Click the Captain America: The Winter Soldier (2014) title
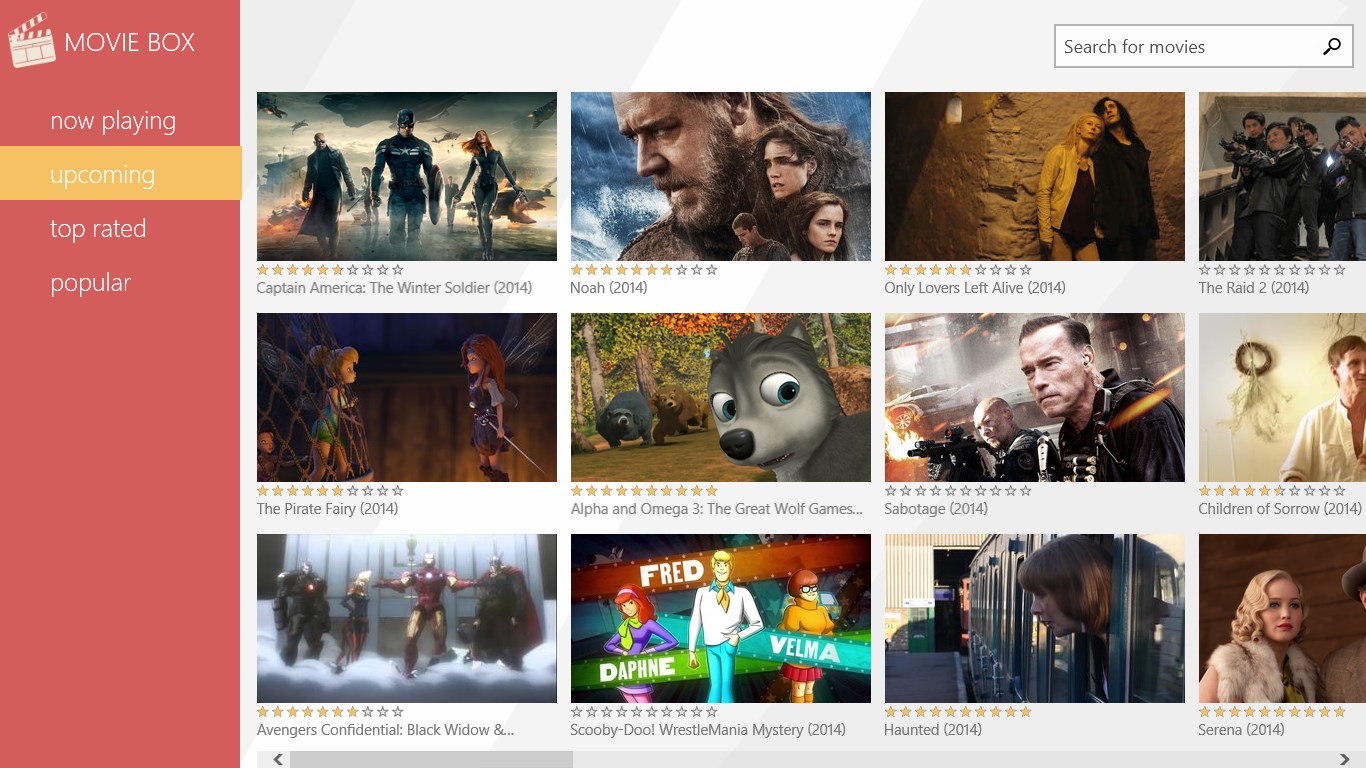Image resolution: width=1366 pixels, height=768 pixels. 394,288
